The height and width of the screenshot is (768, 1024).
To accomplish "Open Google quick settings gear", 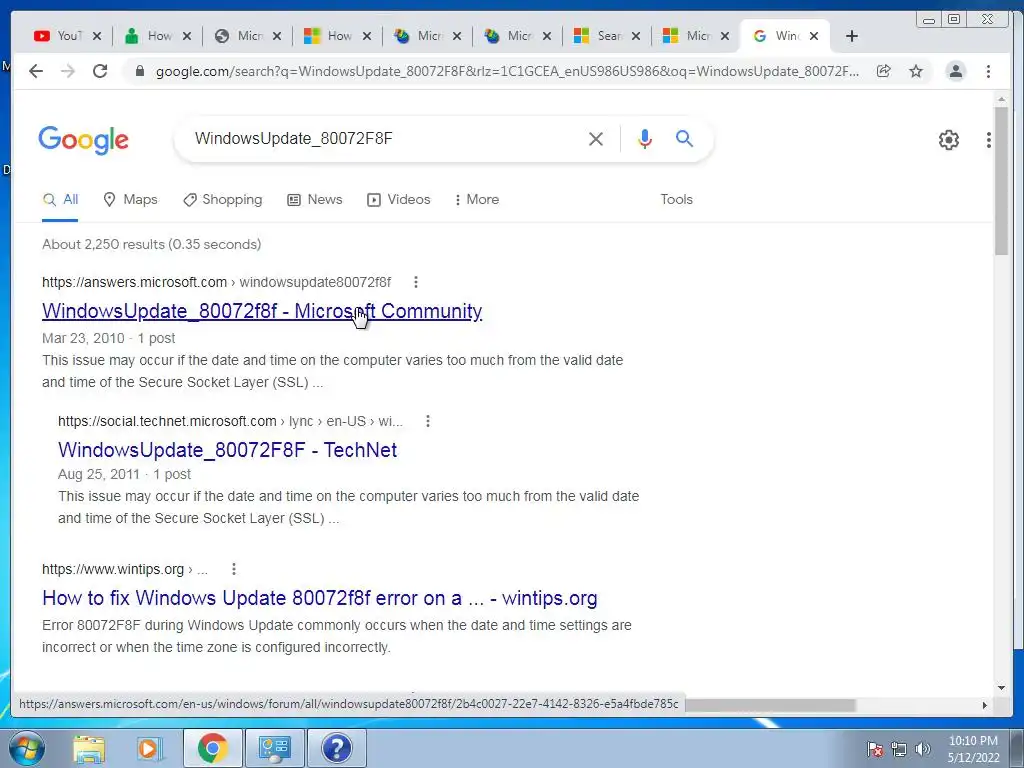I will [948, 140].
